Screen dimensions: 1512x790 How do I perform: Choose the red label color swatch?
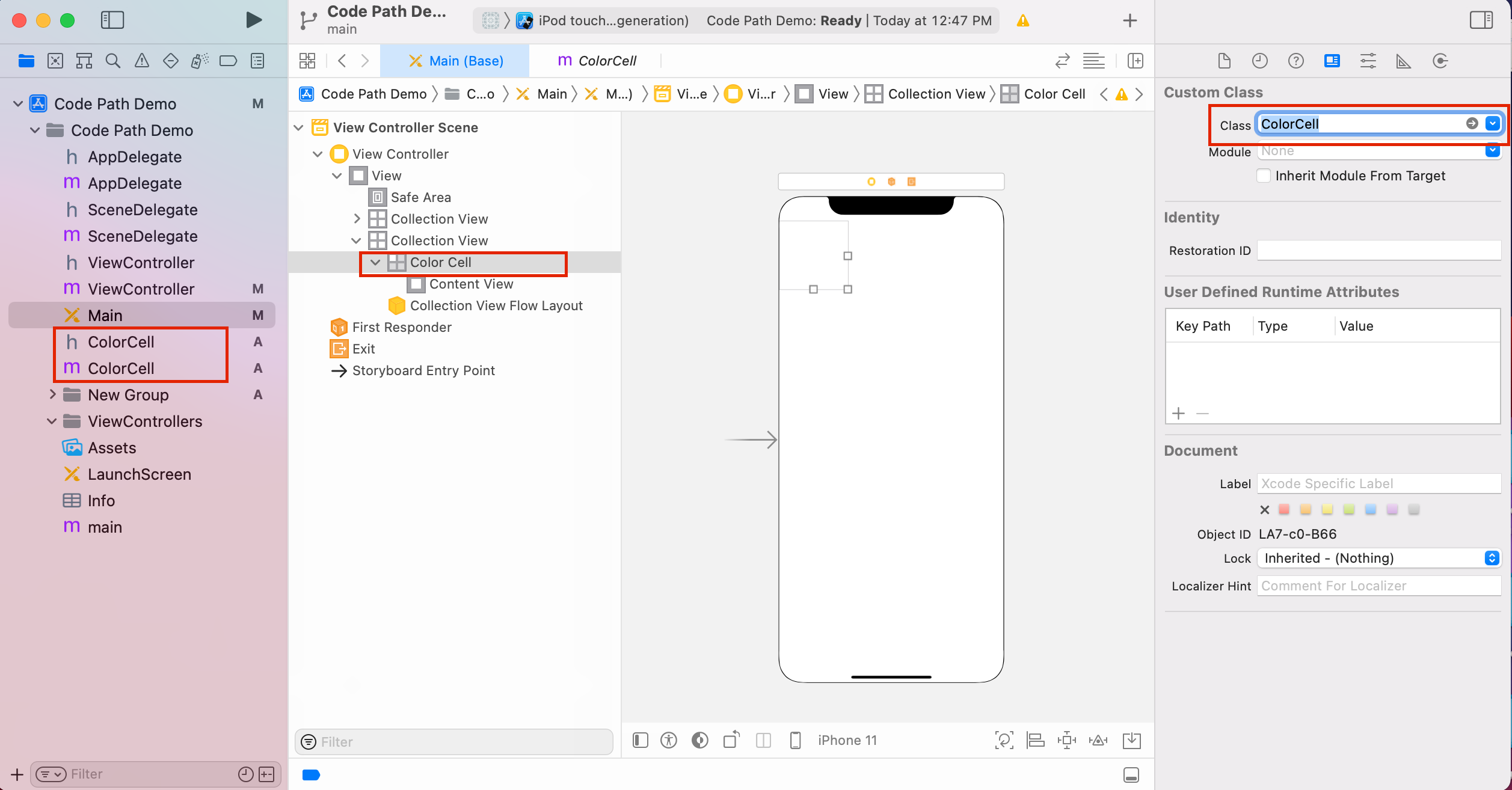1284,509
